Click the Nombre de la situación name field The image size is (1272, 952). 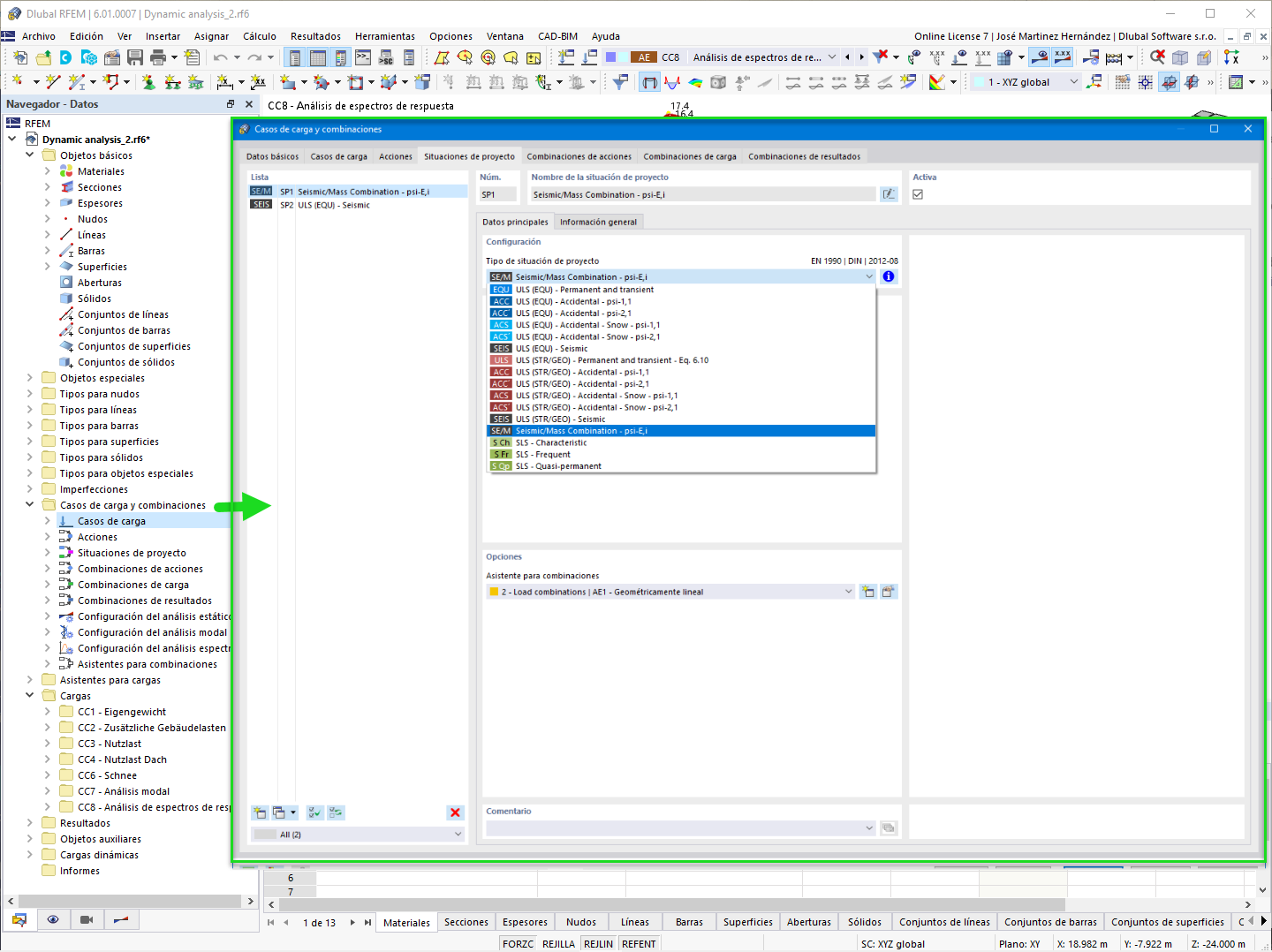[702, 194]
